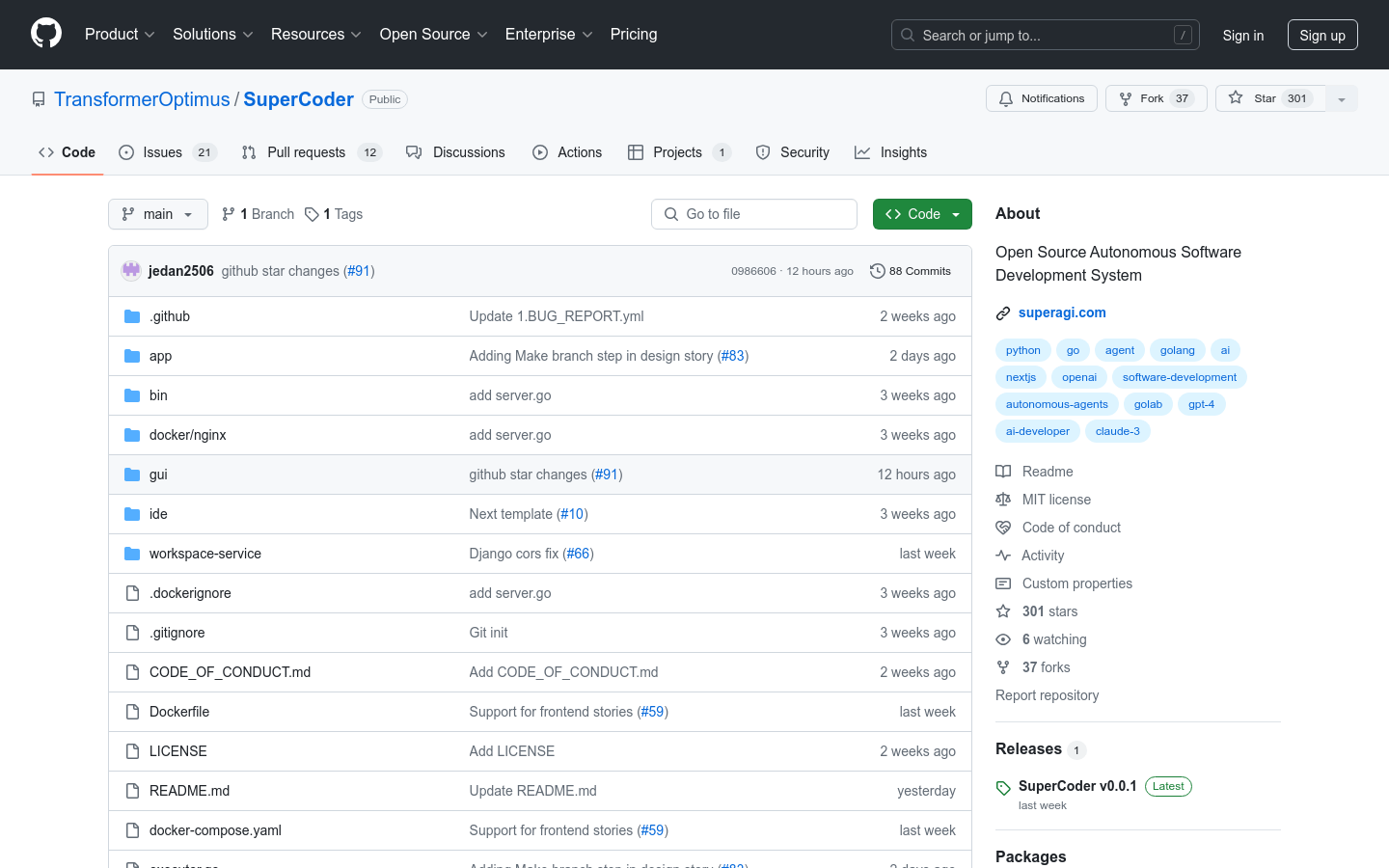Viewport: 1389px width, 868px height.
Task: Open CODE_OF_CONDUCT.md file
Action: point(230,672)
